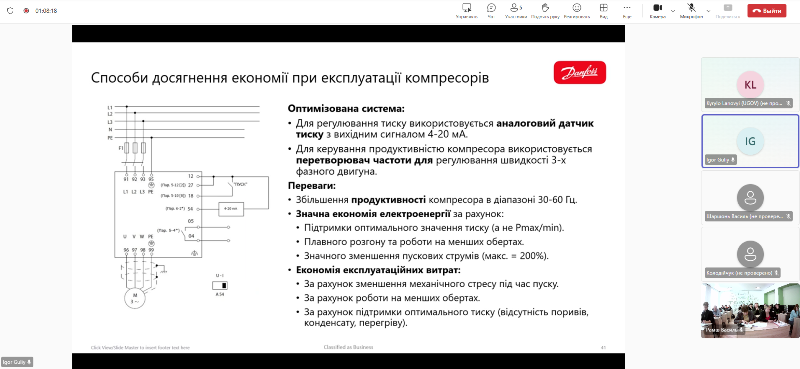Viewport: 800px width, 369px height.
Task: Toggle the camera on or off
Action: pyautogui.click(x=657, y=10)
